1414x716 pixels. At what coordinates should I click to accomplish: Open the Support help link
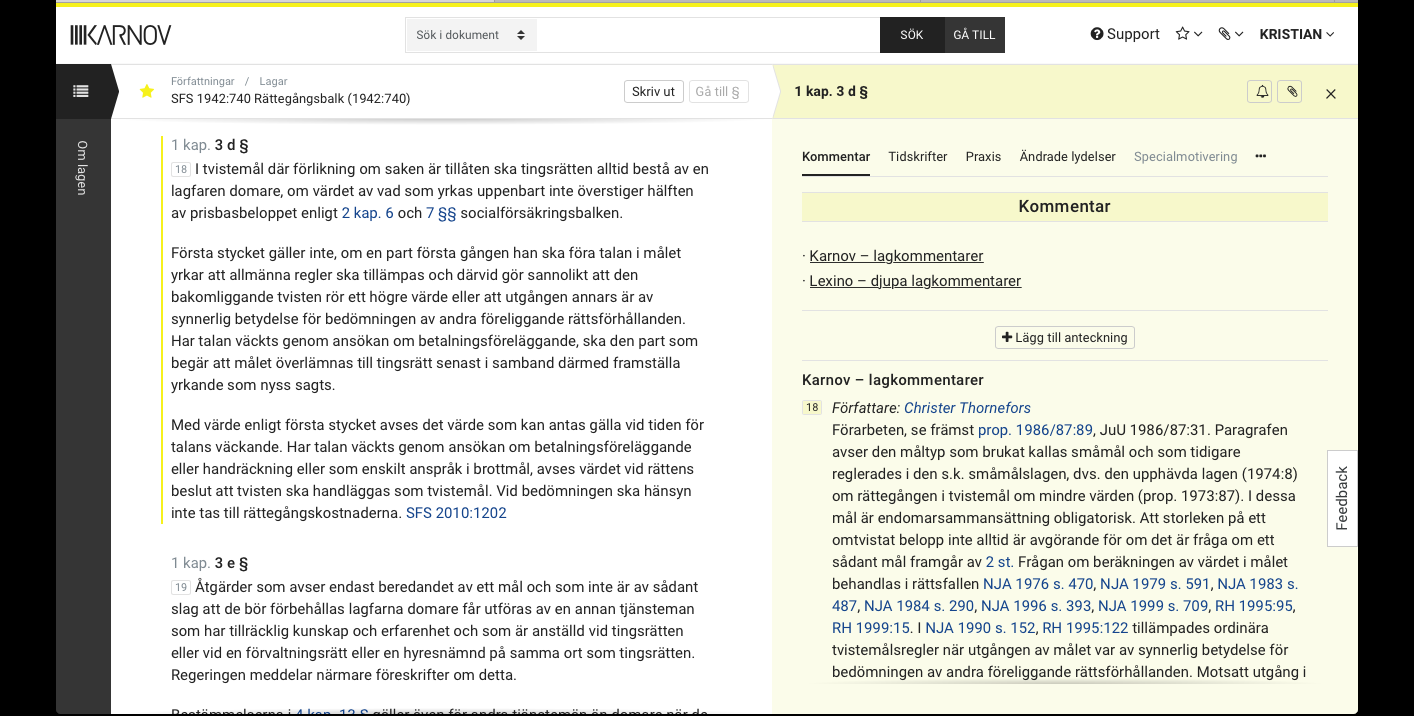1125,34
